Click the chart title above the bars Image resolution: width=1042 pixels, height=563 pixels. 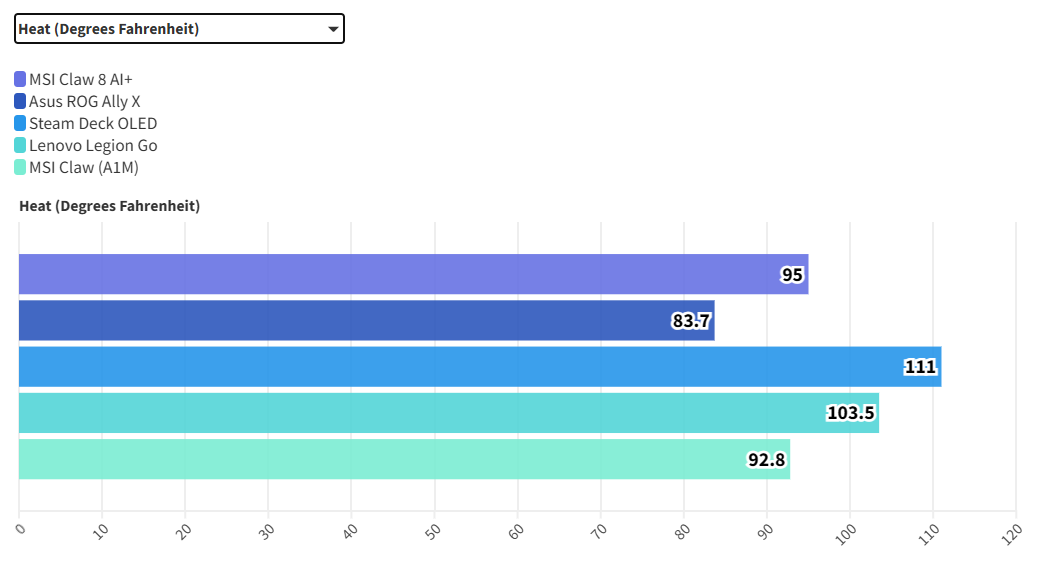109,206
